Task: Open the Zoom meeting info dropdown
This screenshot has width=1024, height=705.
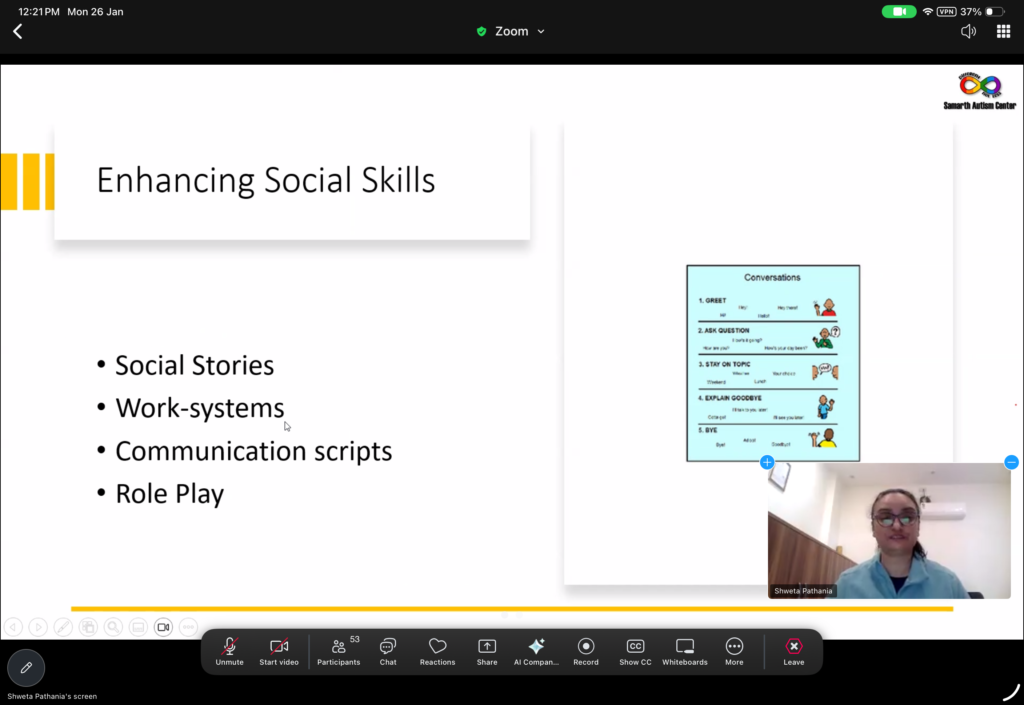Action: click(511, 32)
